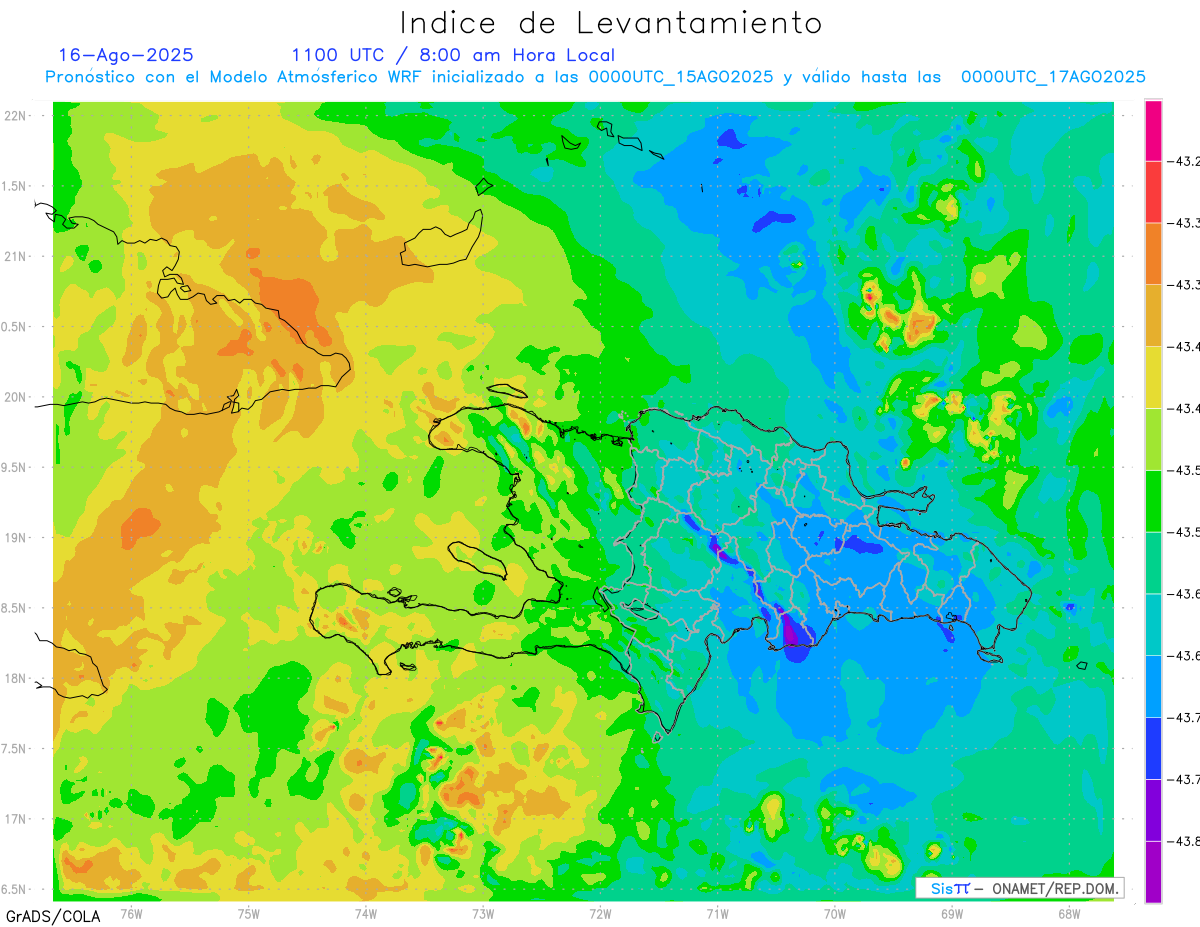Click the '22N' latitude label
The image size is (1200, 927).
coord(16,115)
